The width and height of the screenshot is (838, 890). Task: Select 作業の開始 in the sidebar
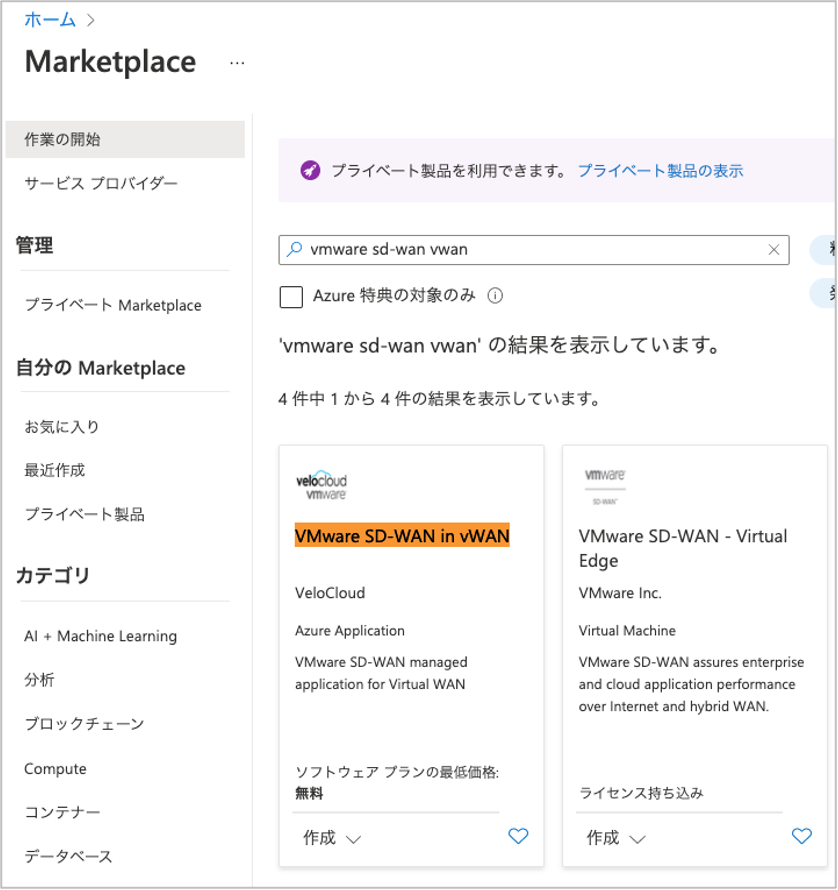62,139
